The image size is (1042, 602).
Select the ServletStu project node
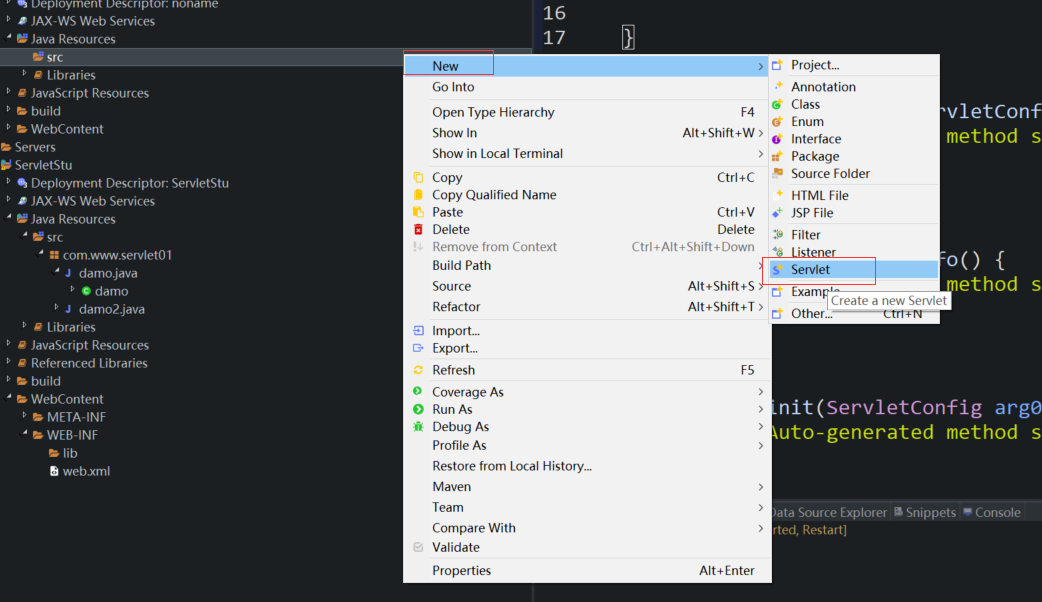(x=43, y=165)
